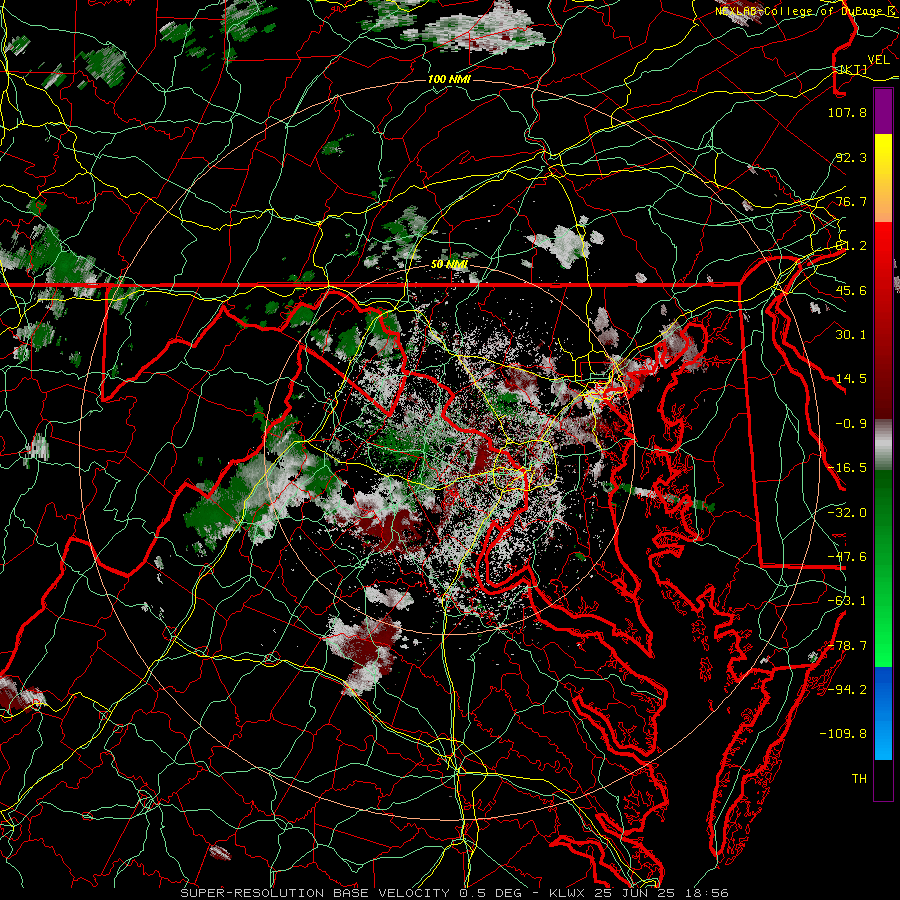Image resolution: width=900 pixels, height=900 pixels.
Task: Click the -47.6 legend value
Action: (847, 557)
